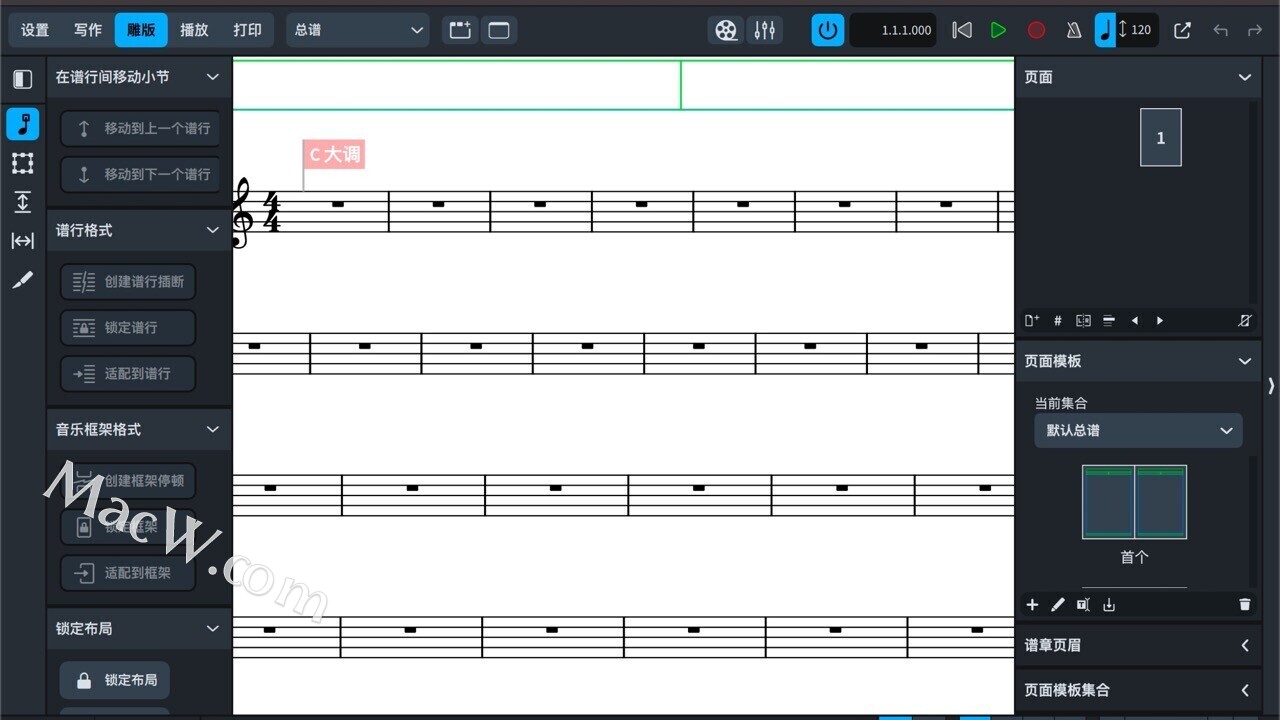The width and height of the screenshot is (1280, 720).
Task: Edit page template with pencil icon
Action: [1058, 605]
